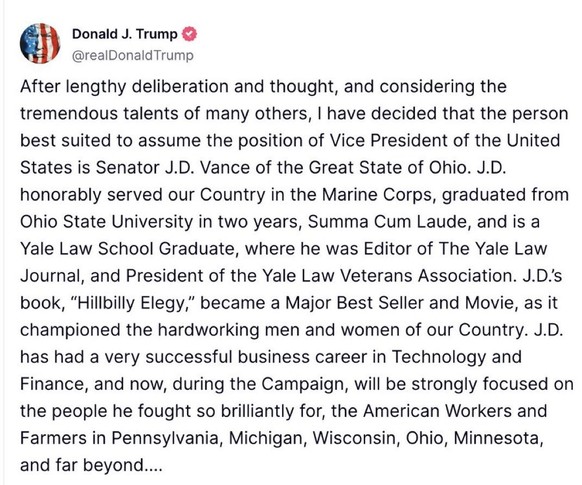Image resolution: width=582 pixels, height=485 pixels.
Task: Click the word "Technology" in the post
Action: click(x=439, y=357)
